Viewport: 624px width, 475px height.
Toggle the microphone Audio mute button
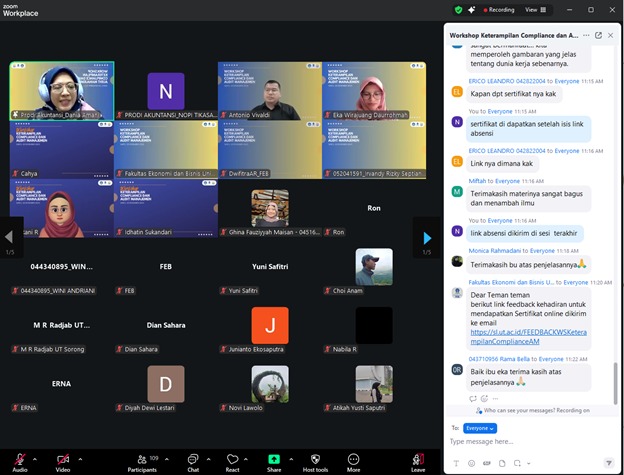click(x=19, y=459)
